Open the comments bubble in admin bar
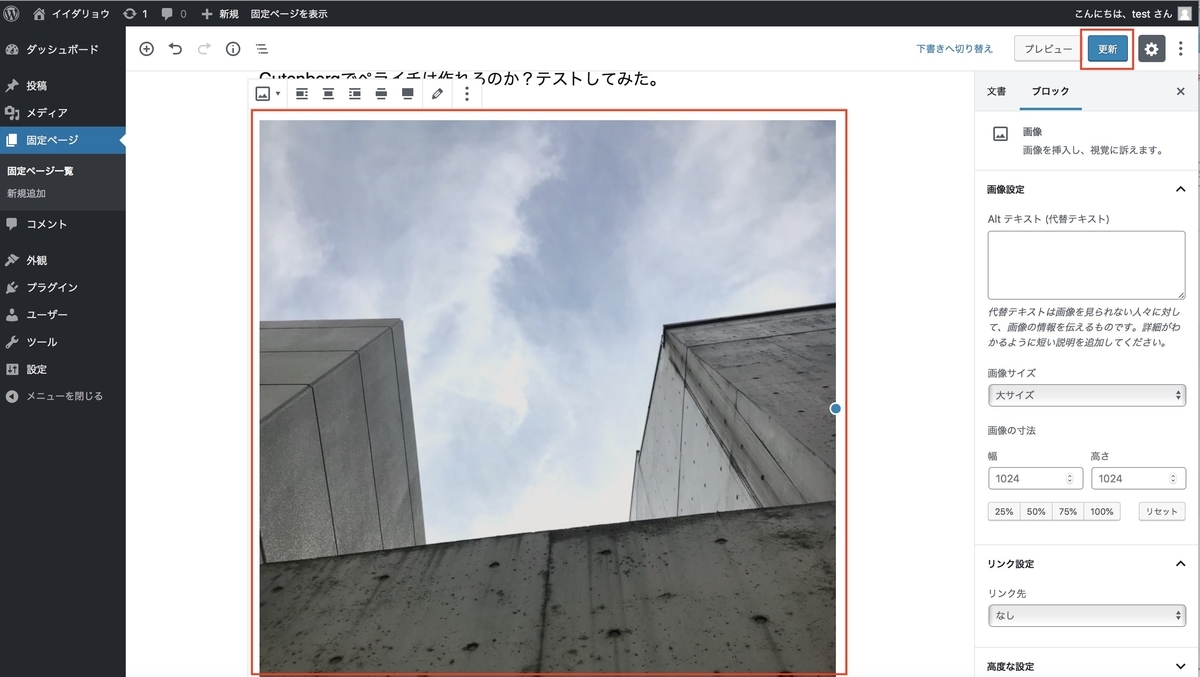 pos(173,14)
